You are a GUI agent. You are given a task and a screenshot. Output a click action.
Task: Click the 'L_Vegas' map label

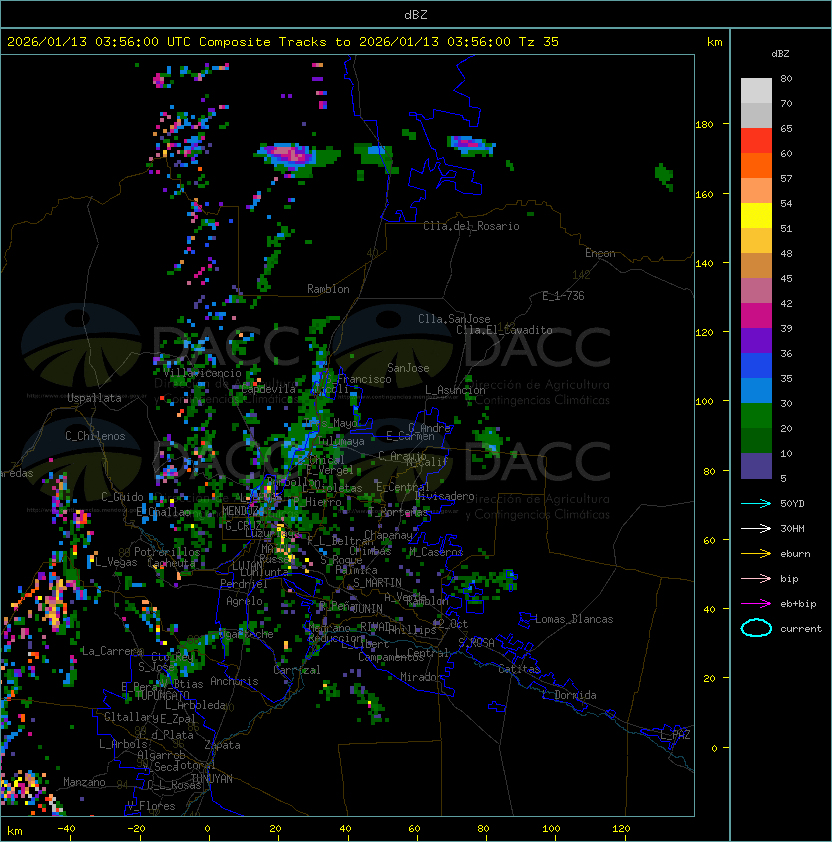coord(116,562)
